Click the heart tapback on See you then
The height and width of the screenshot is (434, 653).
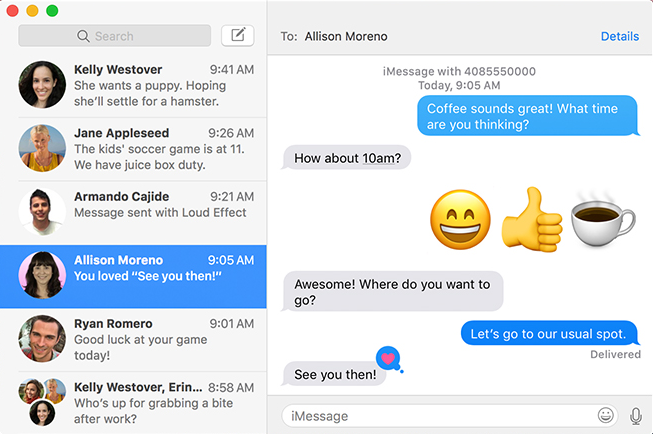(x=388, y=358)
